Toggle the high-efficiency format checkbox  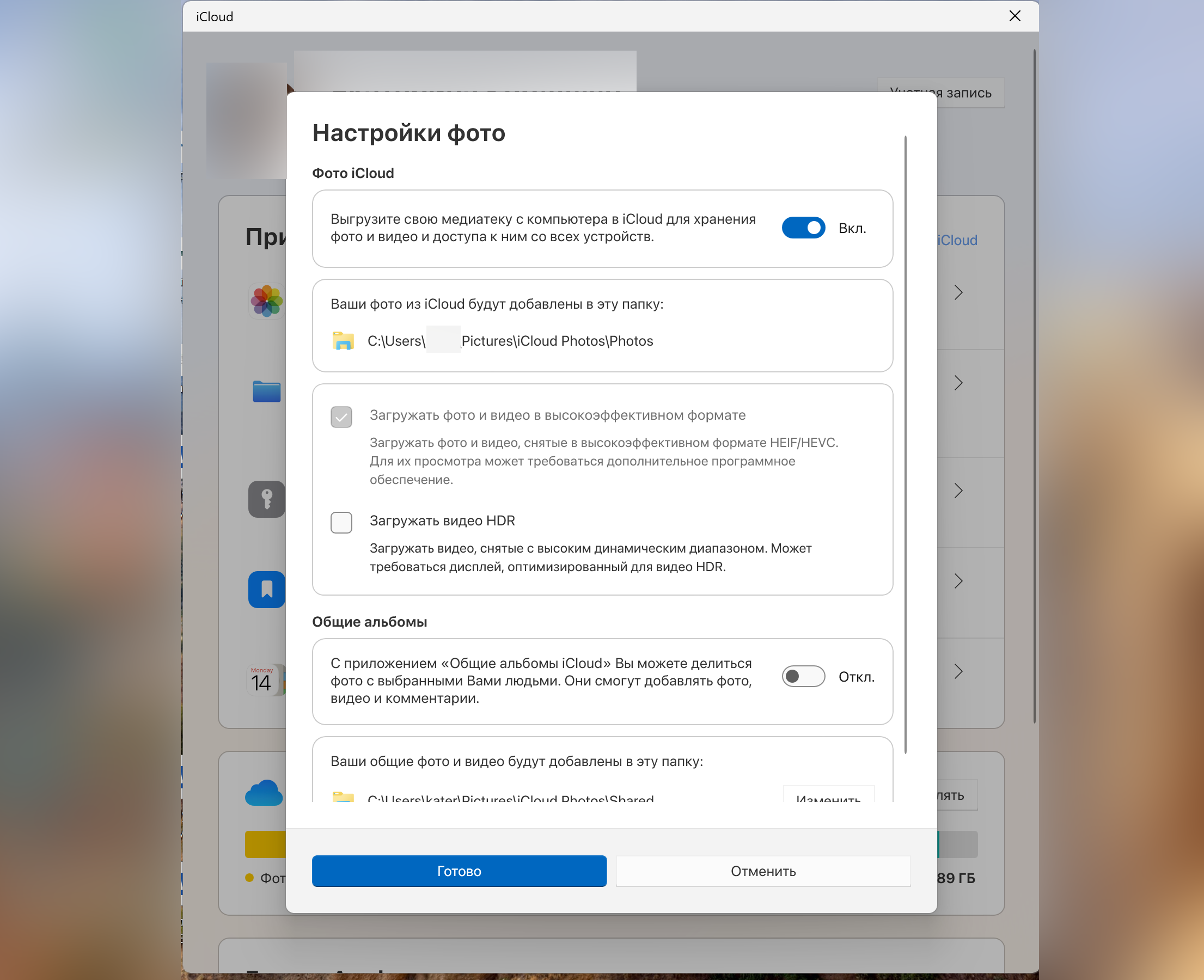point(341,417)
